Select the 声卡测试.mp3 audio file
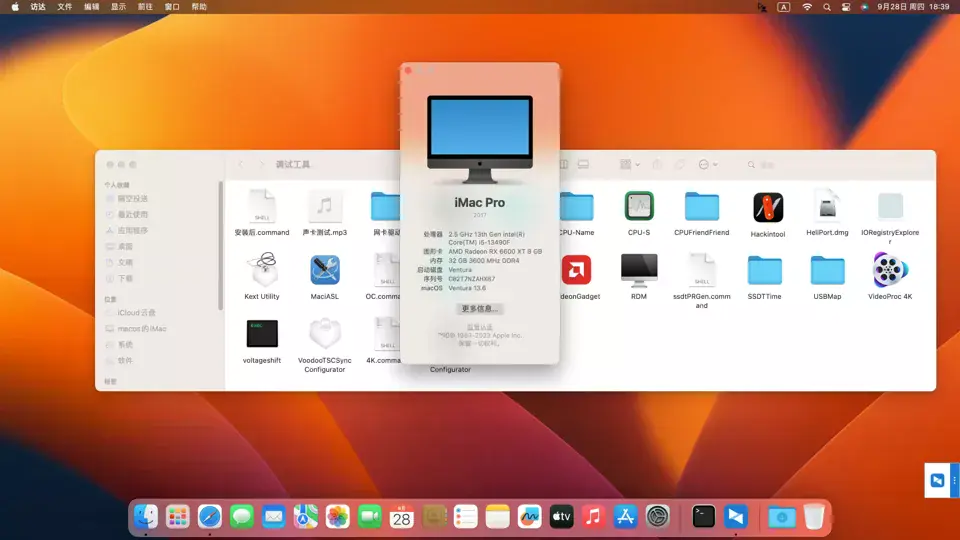Image resolution: width=960 pixels, height=540 pixels. (x=324, y=206)
